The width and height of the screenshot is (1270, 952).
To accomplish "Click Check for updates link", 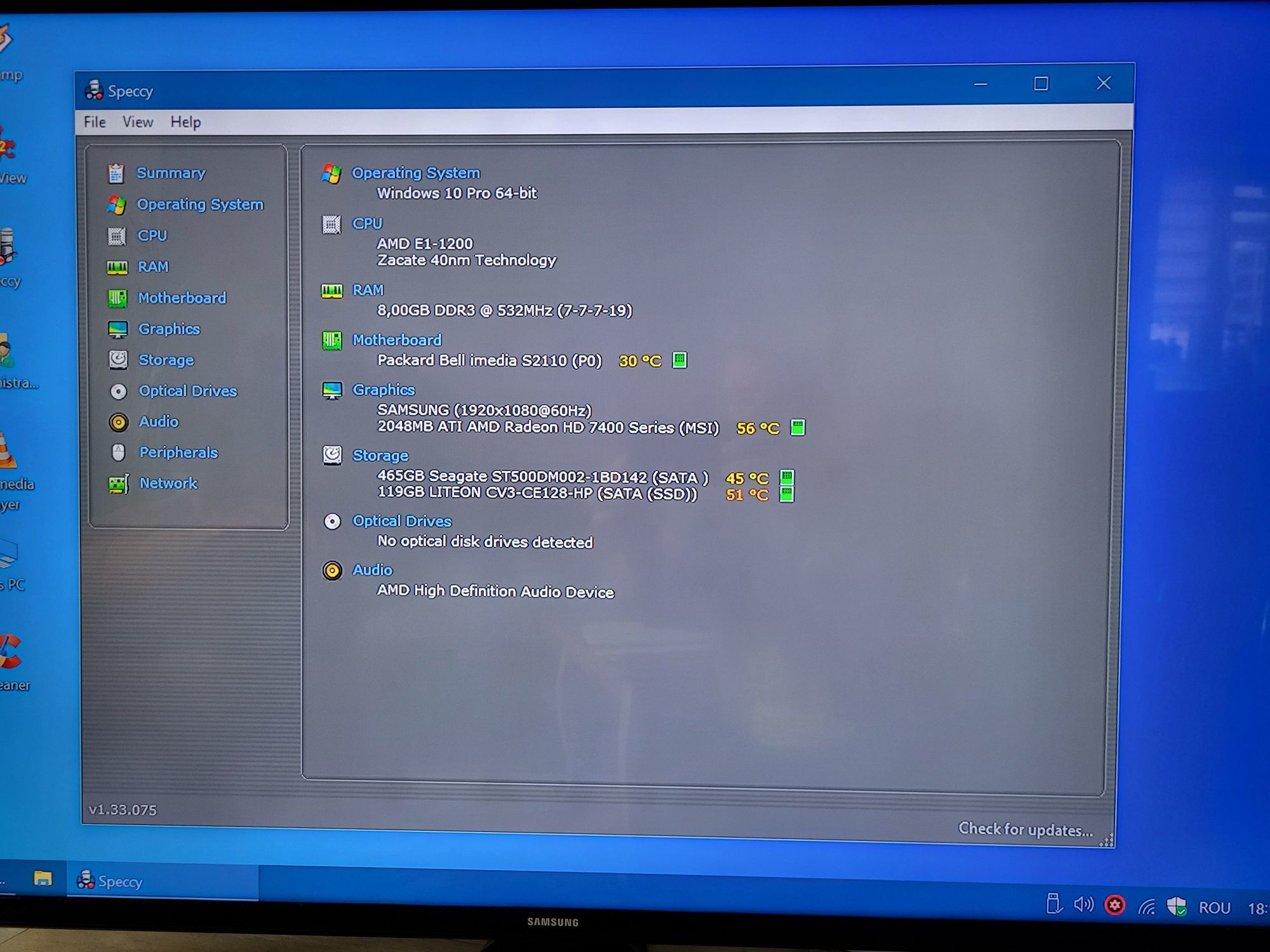I will (x=1026, y=829).
